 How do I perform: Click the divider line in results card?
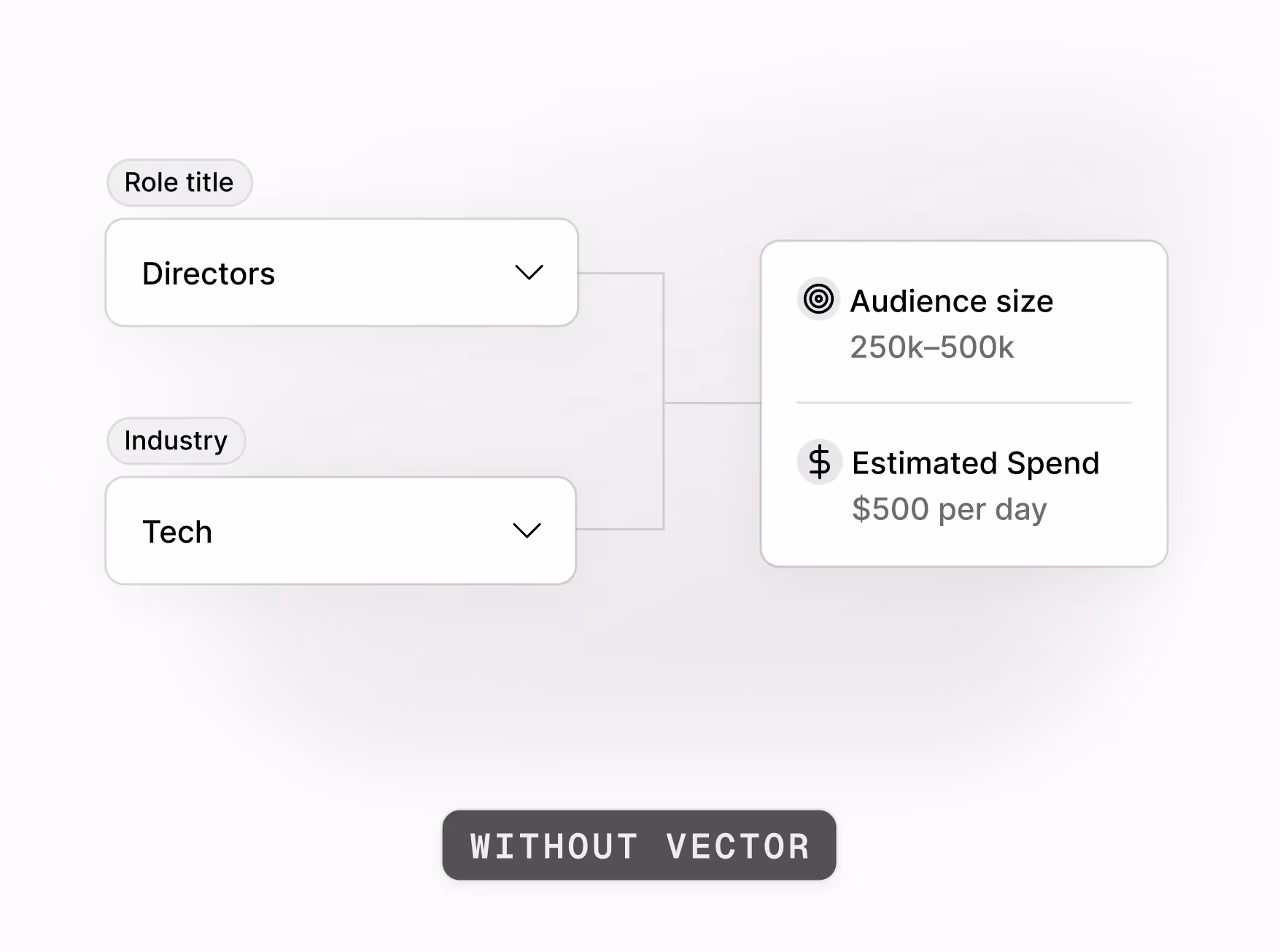[963, 402]
